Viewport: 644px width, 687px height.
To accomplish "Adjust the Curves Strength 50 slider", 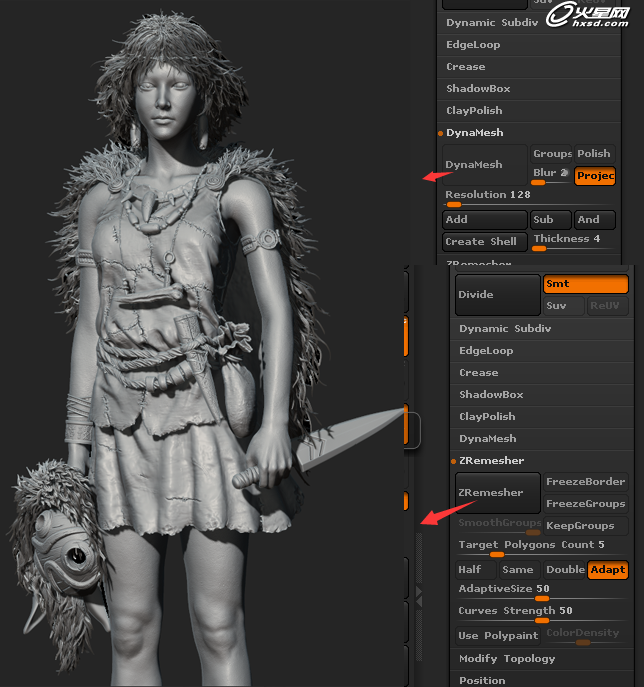I will coord(542,614).
